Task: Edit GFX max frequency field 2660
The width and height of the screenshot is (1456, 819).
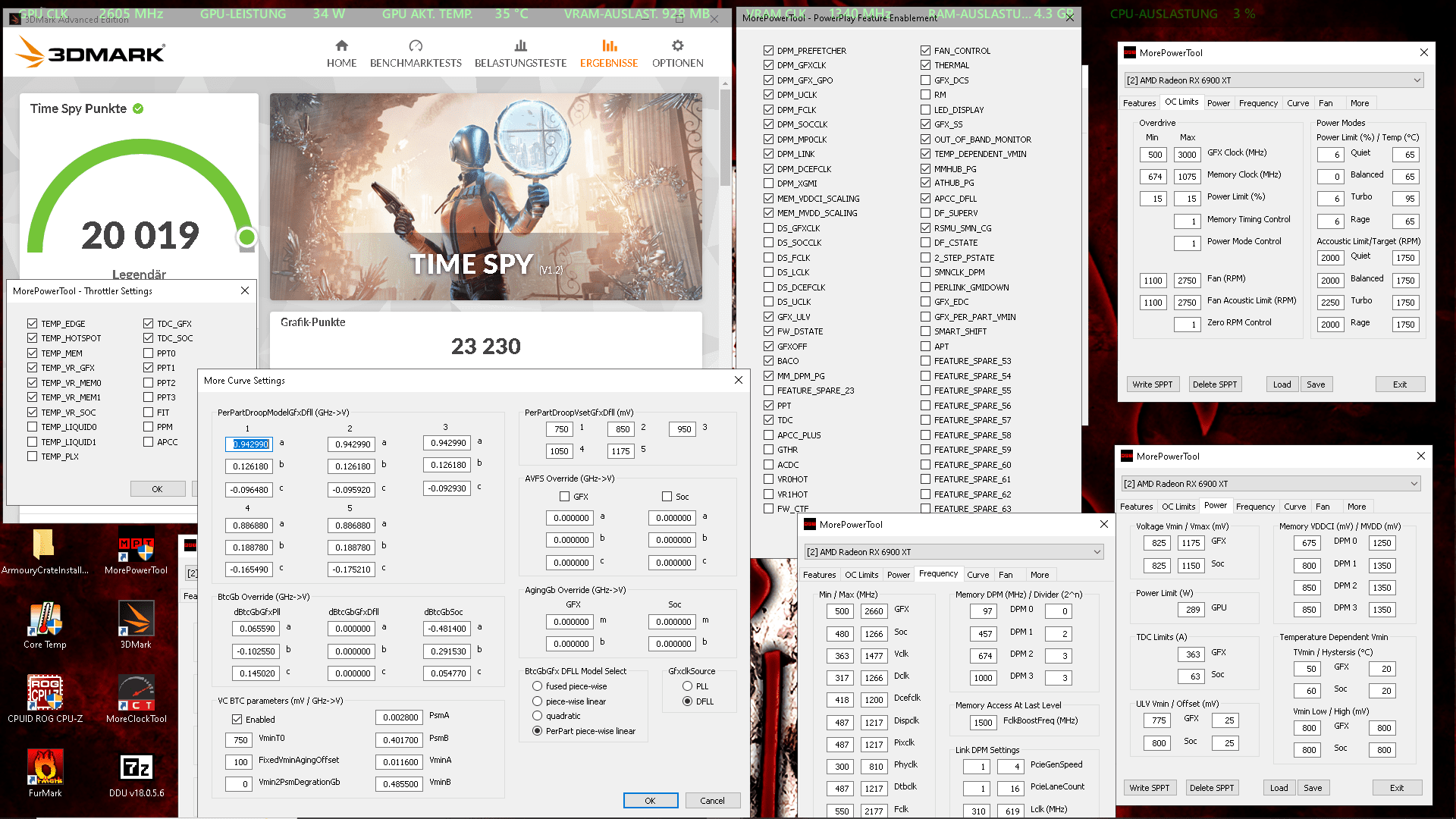Action: point(874,611)
